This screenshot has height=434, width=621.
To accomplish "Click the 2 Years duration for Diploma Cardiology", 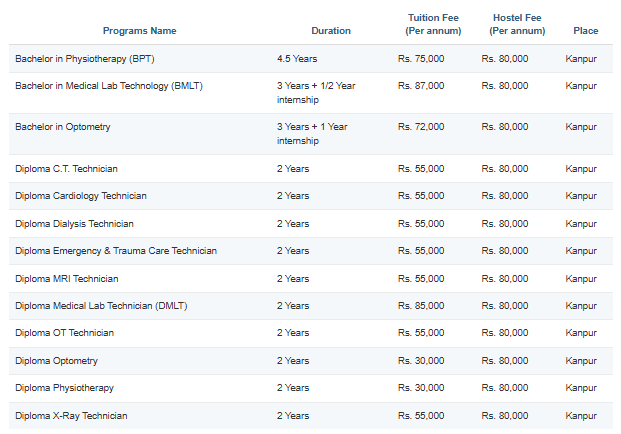I will (293, 196).
